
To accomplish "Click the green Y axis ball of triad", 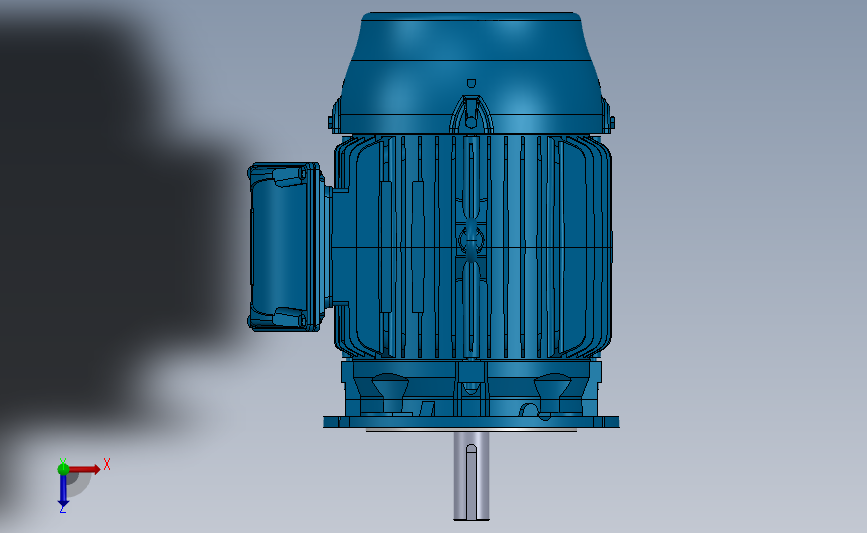I will click(63, 469).
